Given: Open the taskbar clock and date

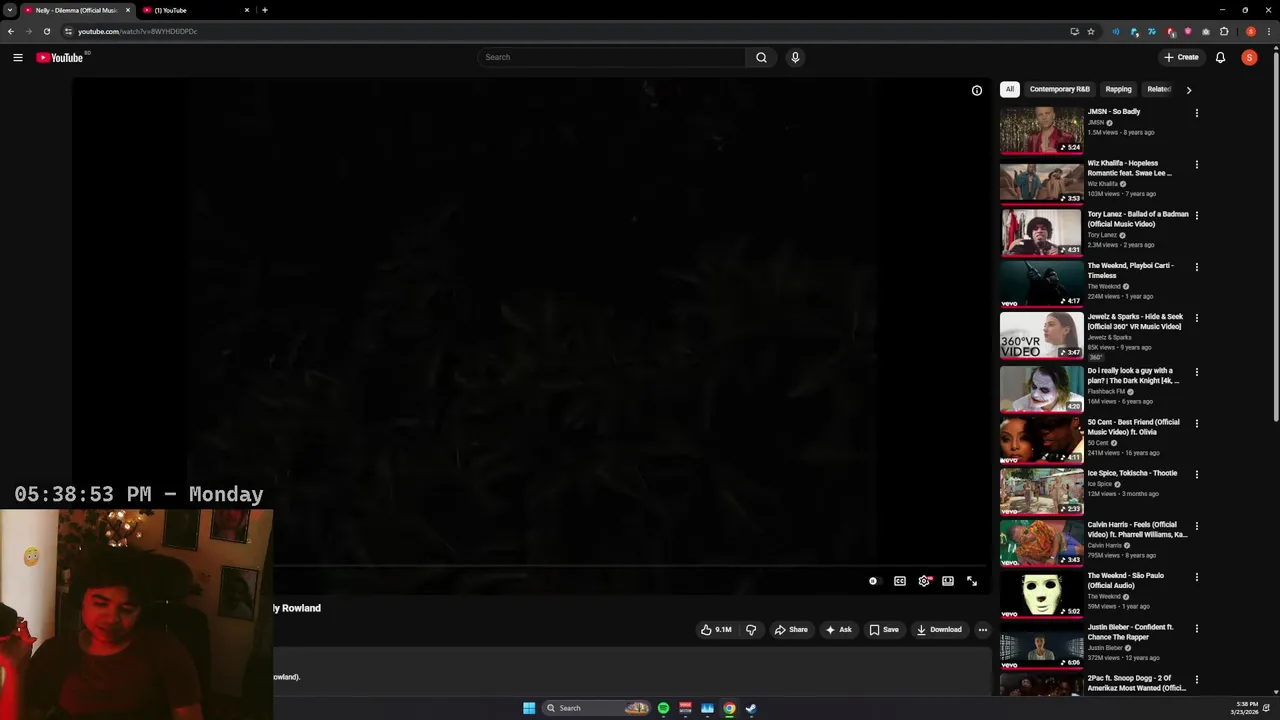Looking at the screenshot, I should point(1247,708).
